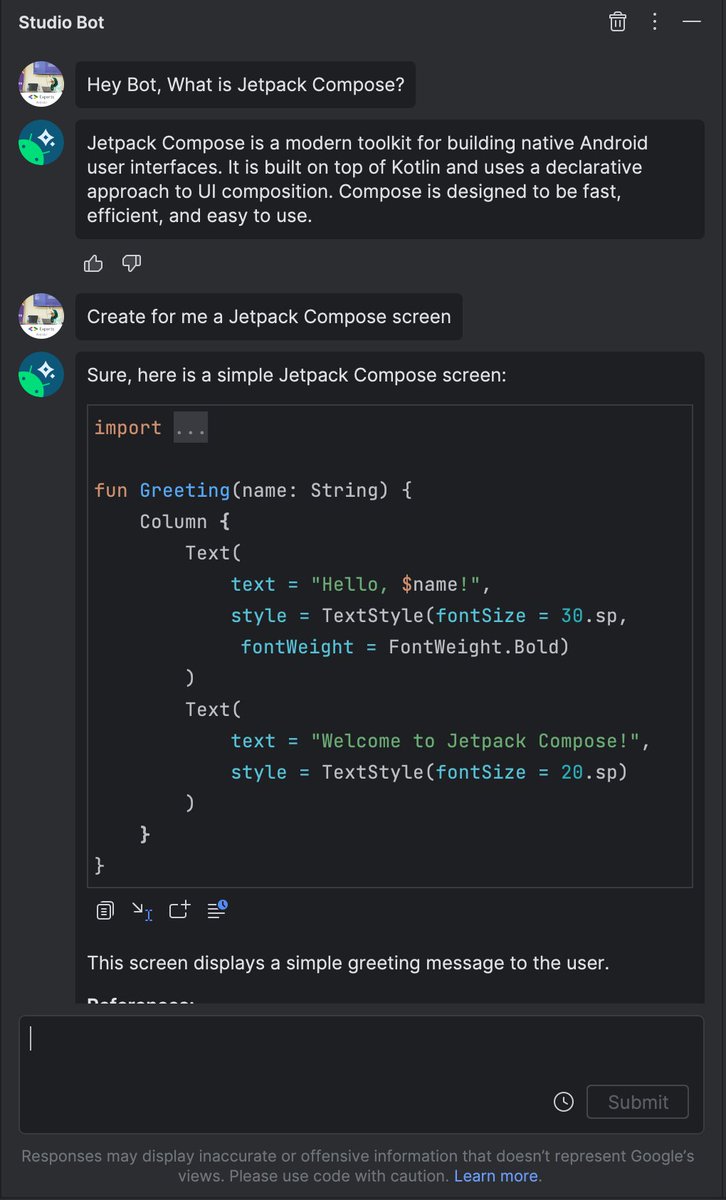Open the Learn more link
The image size is (726, 1200).
click(x=497, y=1176)
